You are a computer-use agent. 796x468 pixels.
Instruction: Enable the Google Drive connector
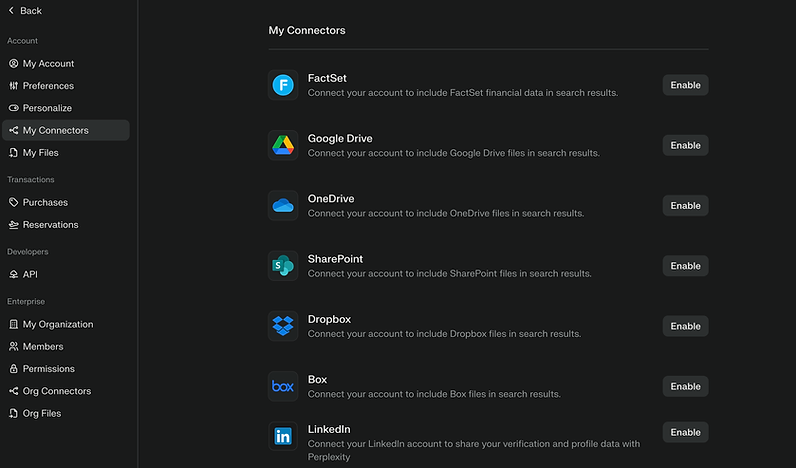(x=685, y=146)
